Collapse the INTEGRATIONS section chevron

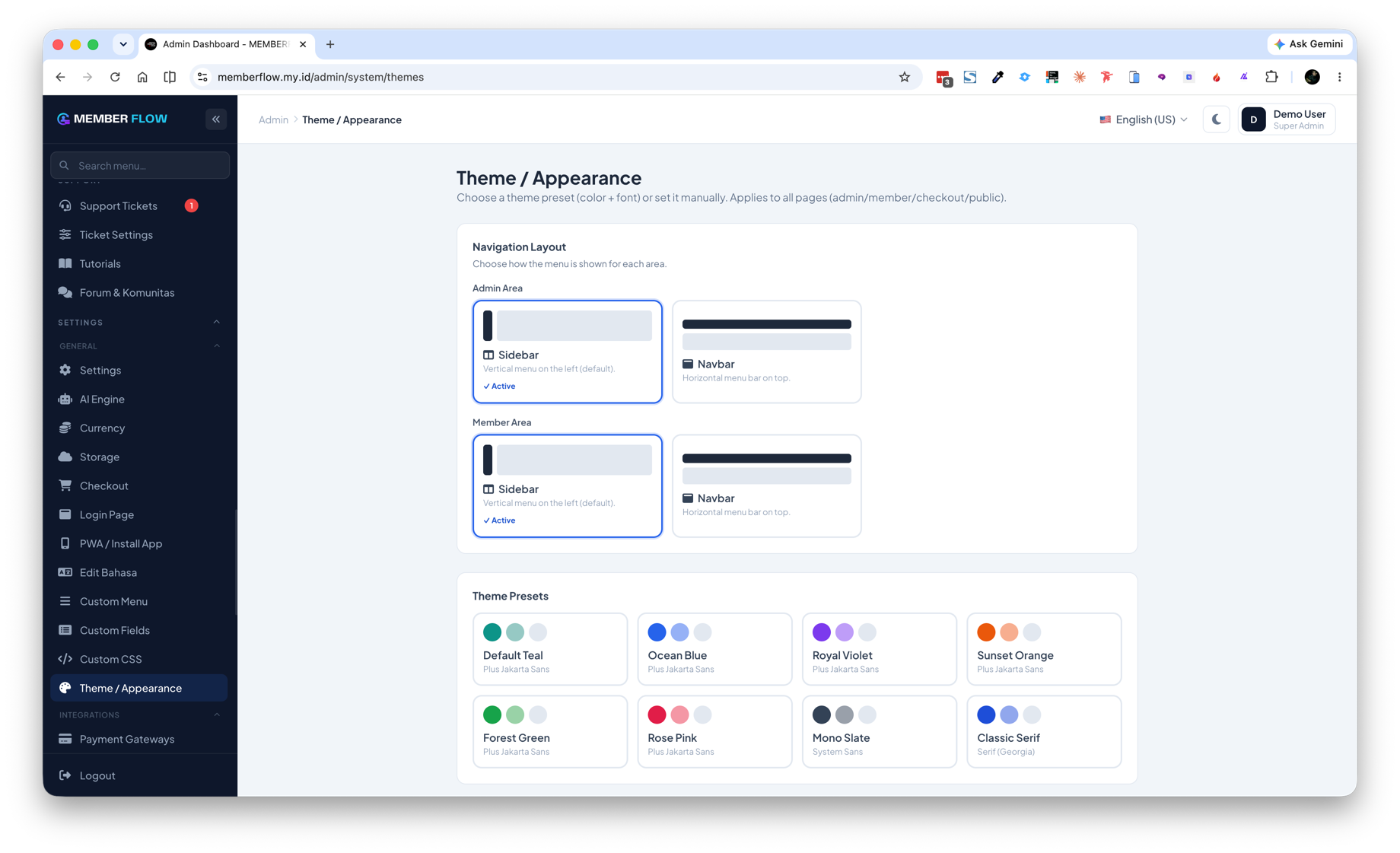click(x=217, y=715)
